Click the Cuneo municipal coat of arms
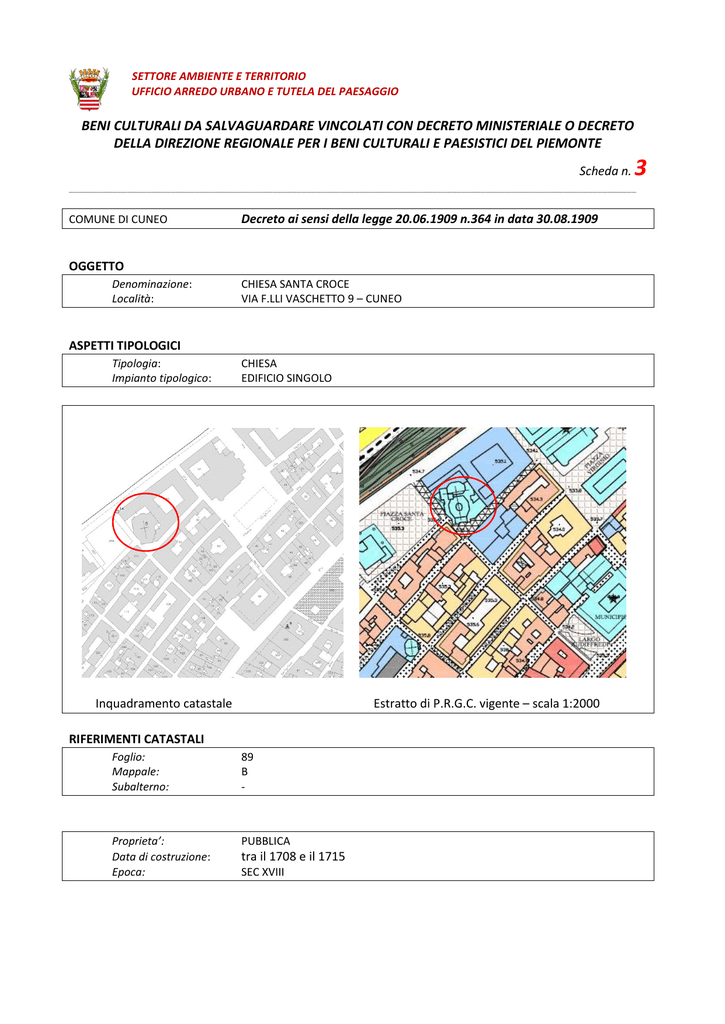Image resolution: width=725 pixels, height=1024 pixels. pyautogui.click(x=89, y=89)
